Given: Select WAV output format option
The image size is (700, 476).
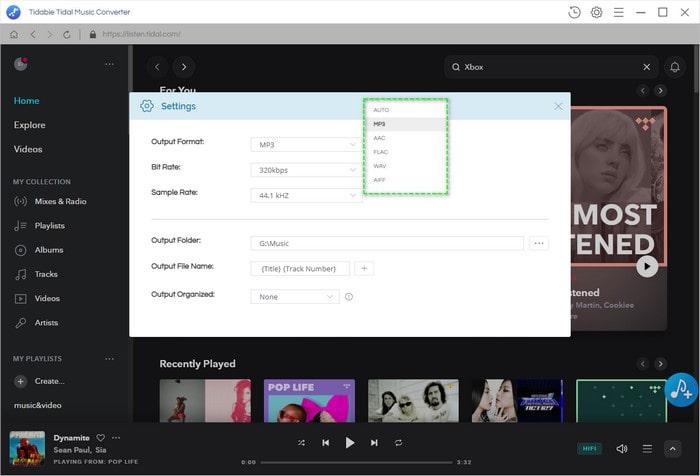Looking at the screenshot, I should click(x=405, y=166).
